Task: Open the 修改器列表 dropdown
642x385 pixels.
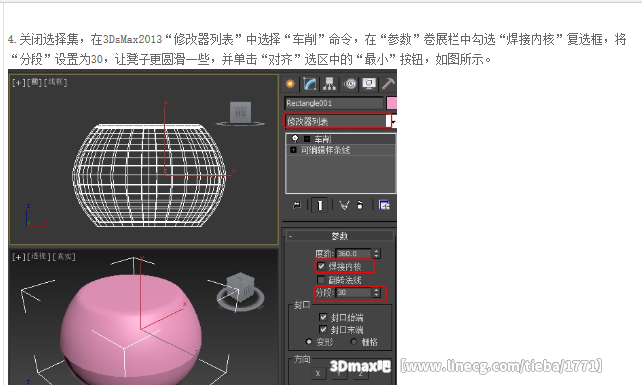Action: click(338, 121)
